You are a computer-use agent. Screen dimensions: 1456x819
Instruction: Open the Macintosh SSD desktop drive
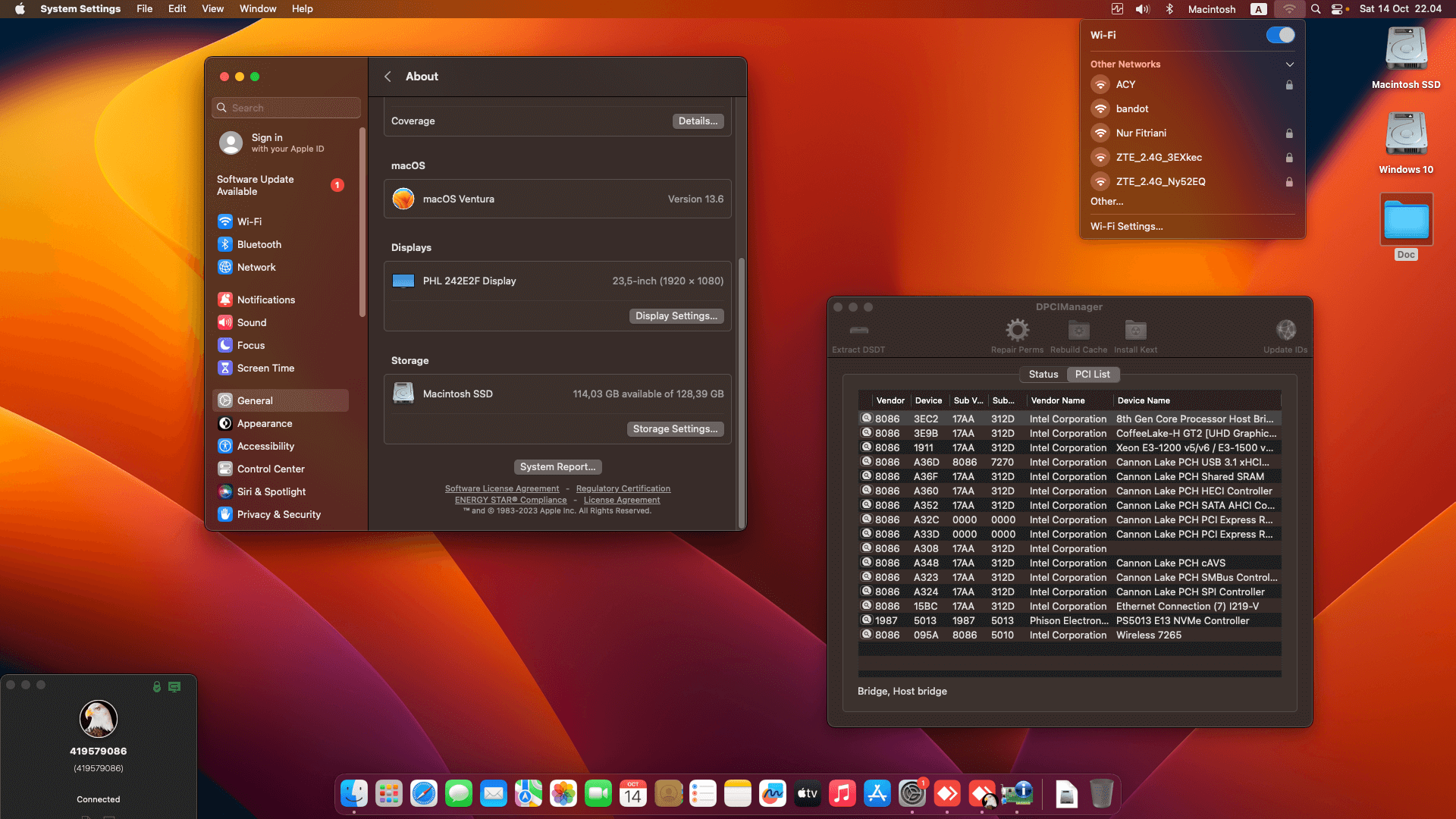pyautogui.click(x=1406, y=58)
